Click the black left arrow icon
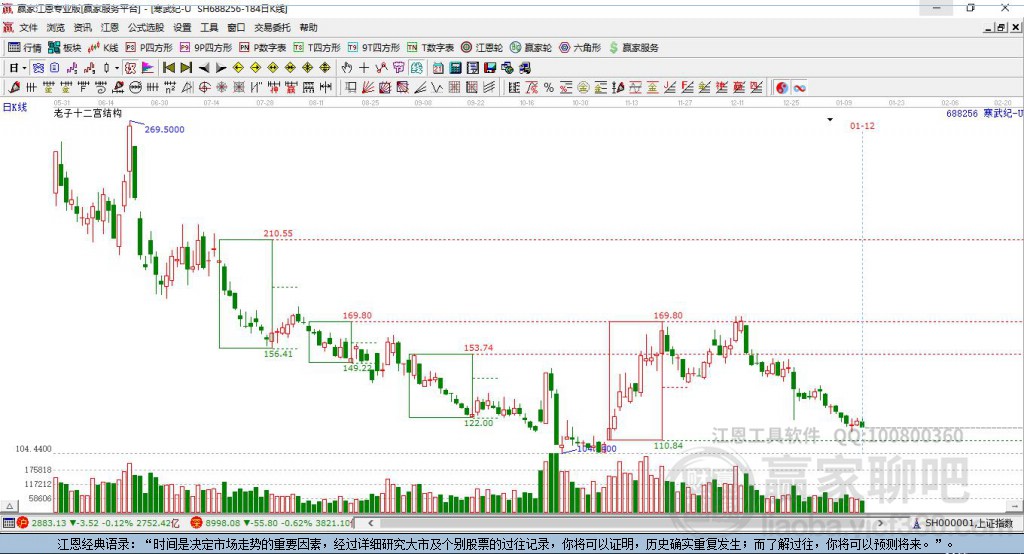Image resolution: width=1024 pixels, height=554 pixels. coord(204,68)
